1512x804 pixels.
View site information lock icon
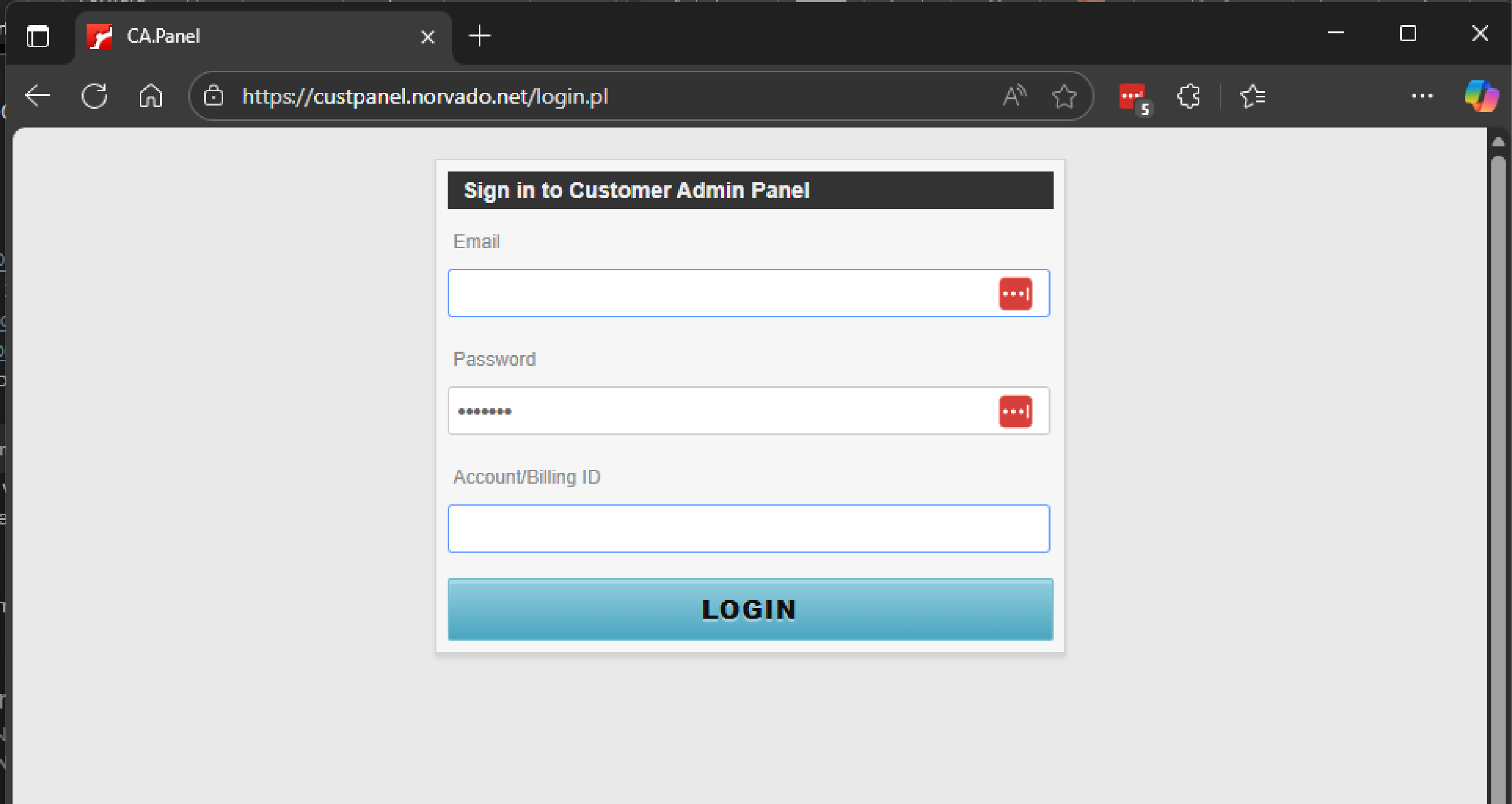coord(213,96)
